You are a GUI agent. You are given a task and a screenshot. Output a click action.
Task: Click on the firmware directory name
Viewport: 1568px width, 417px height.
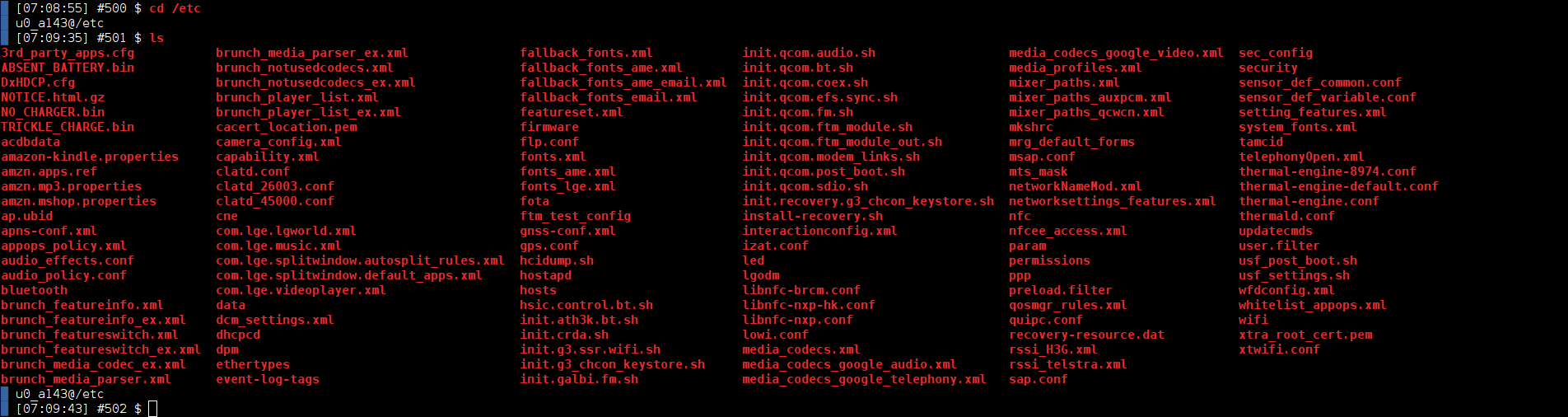coord(549,127)
